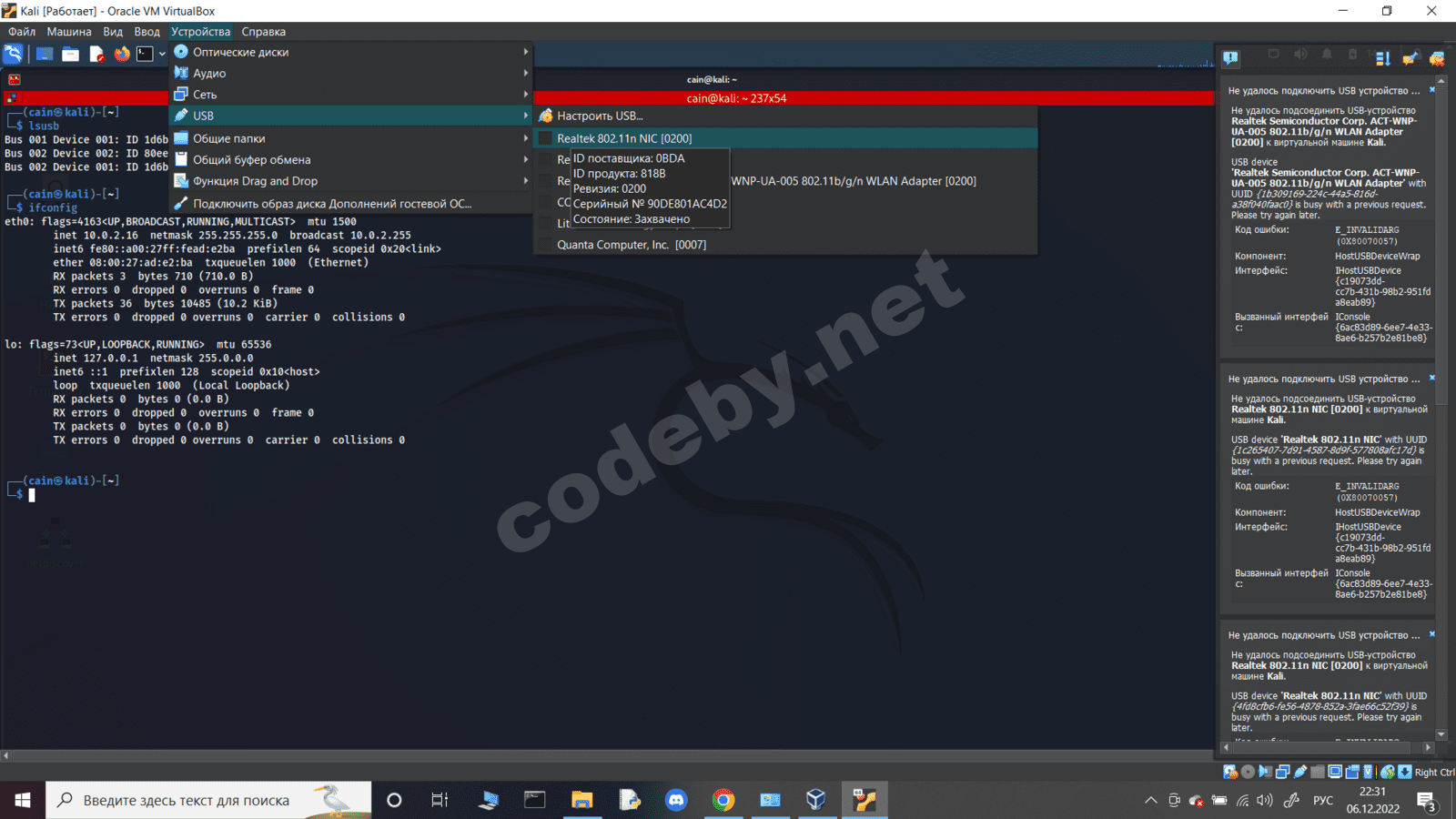Open File Explorer from the taskbar

tap(581, 800)
